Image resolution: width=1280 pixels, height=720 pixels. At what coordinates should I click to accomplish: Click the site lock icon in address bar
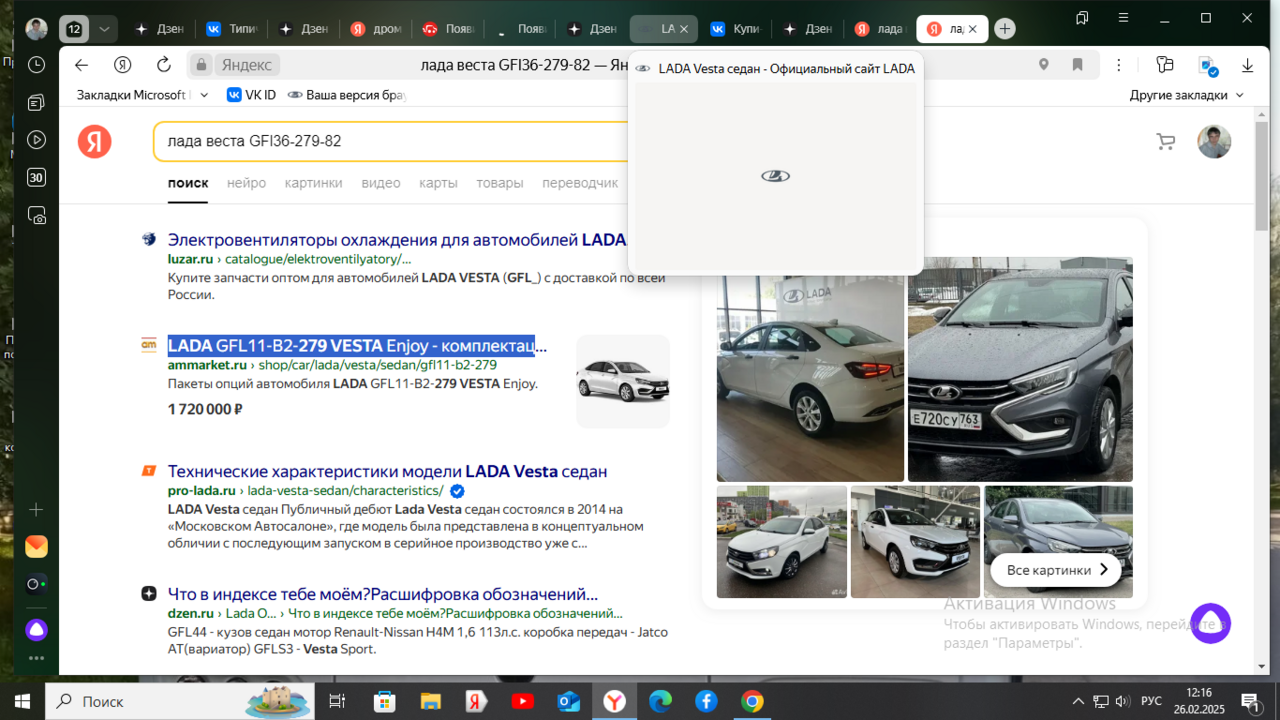[x=202, y=65]
